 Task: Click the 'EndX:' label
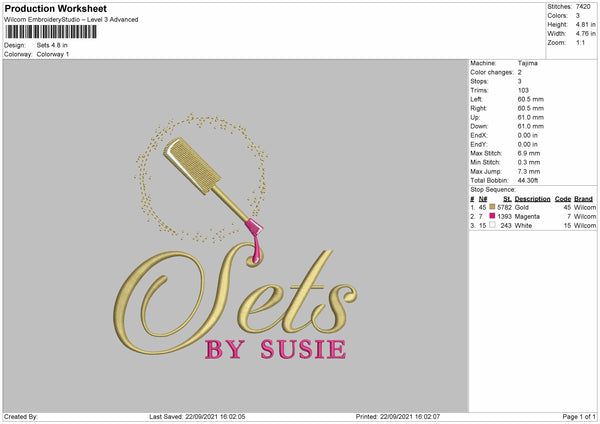(479, 135)
